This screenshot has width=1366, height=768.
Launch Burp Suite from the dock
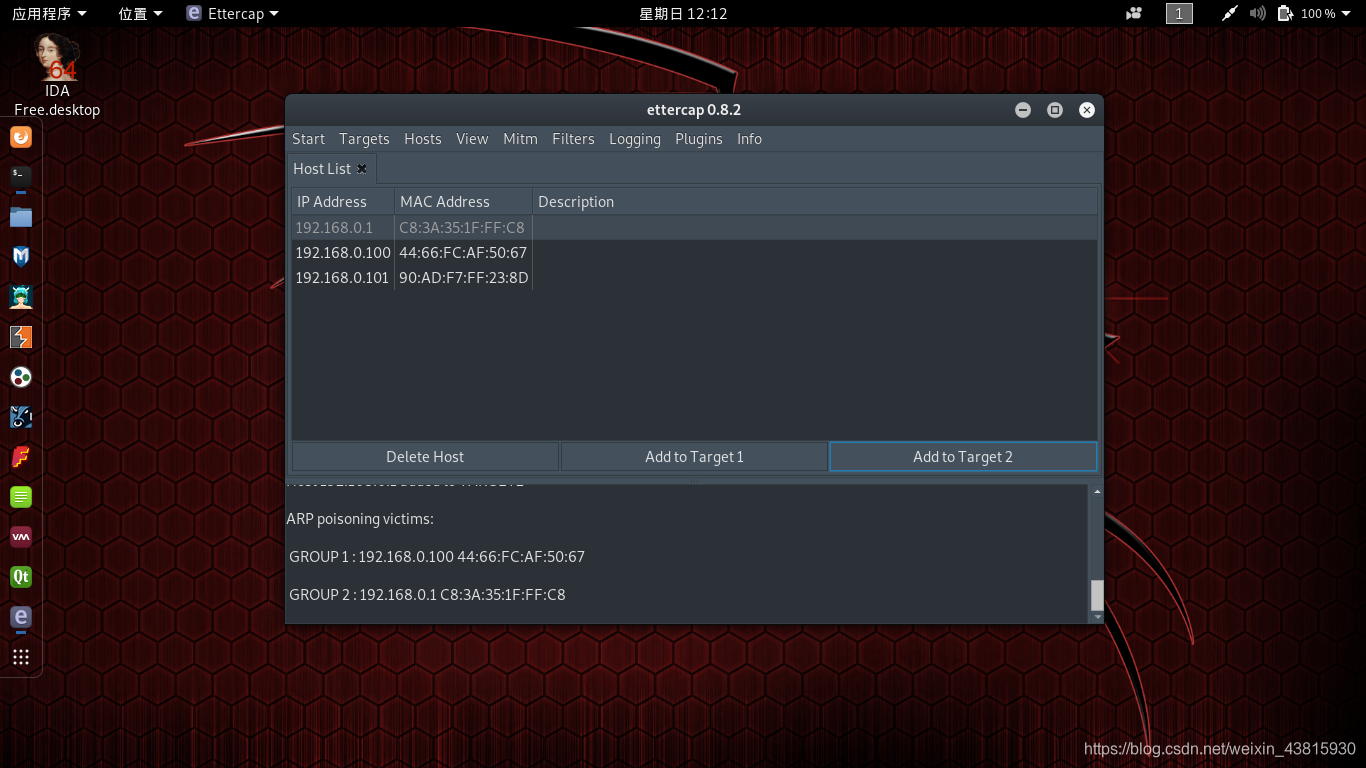coord(21,337)
